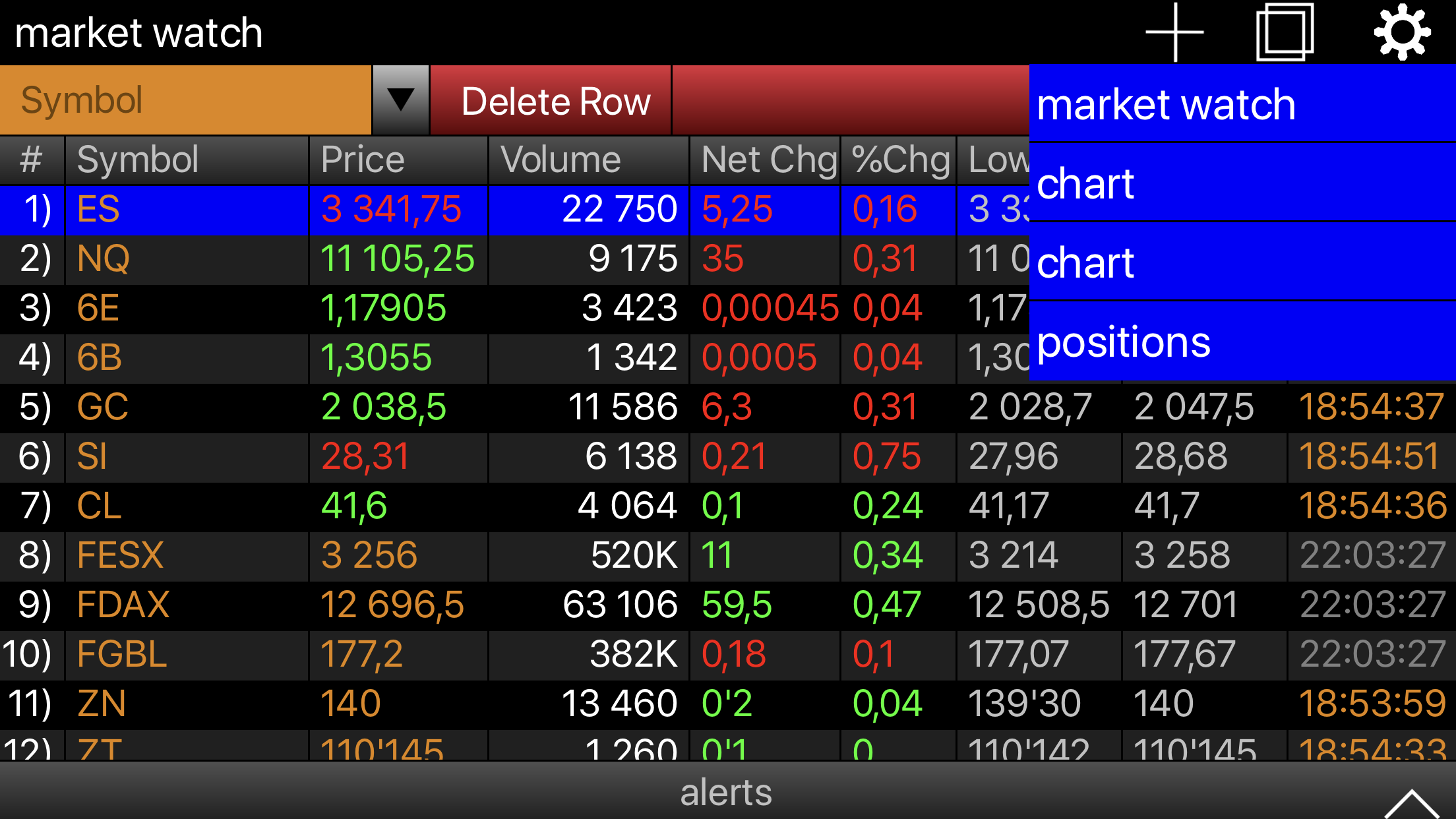Open settings via the gear icon
This screenshot has height=819, width=1456.
coord(1402,32)
